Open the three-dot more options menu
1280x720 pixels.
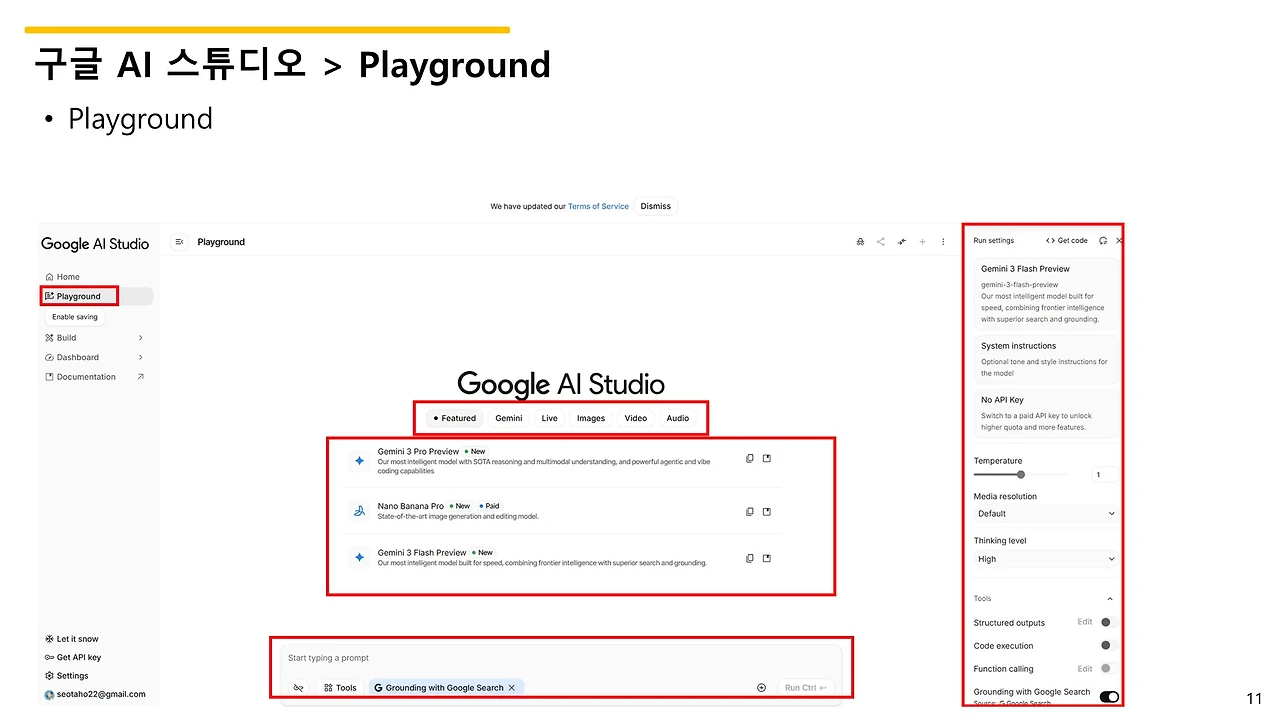(943, 242)
